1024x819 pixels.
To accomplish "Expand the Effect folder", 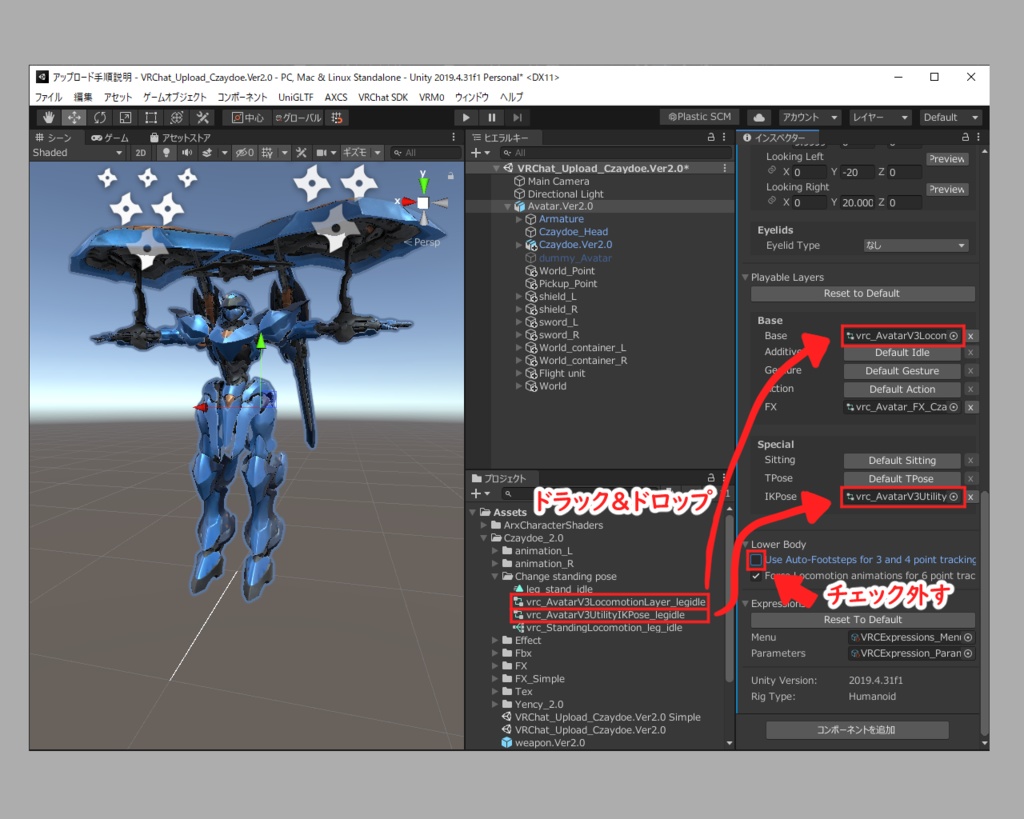I will click(x=495, y=641).
